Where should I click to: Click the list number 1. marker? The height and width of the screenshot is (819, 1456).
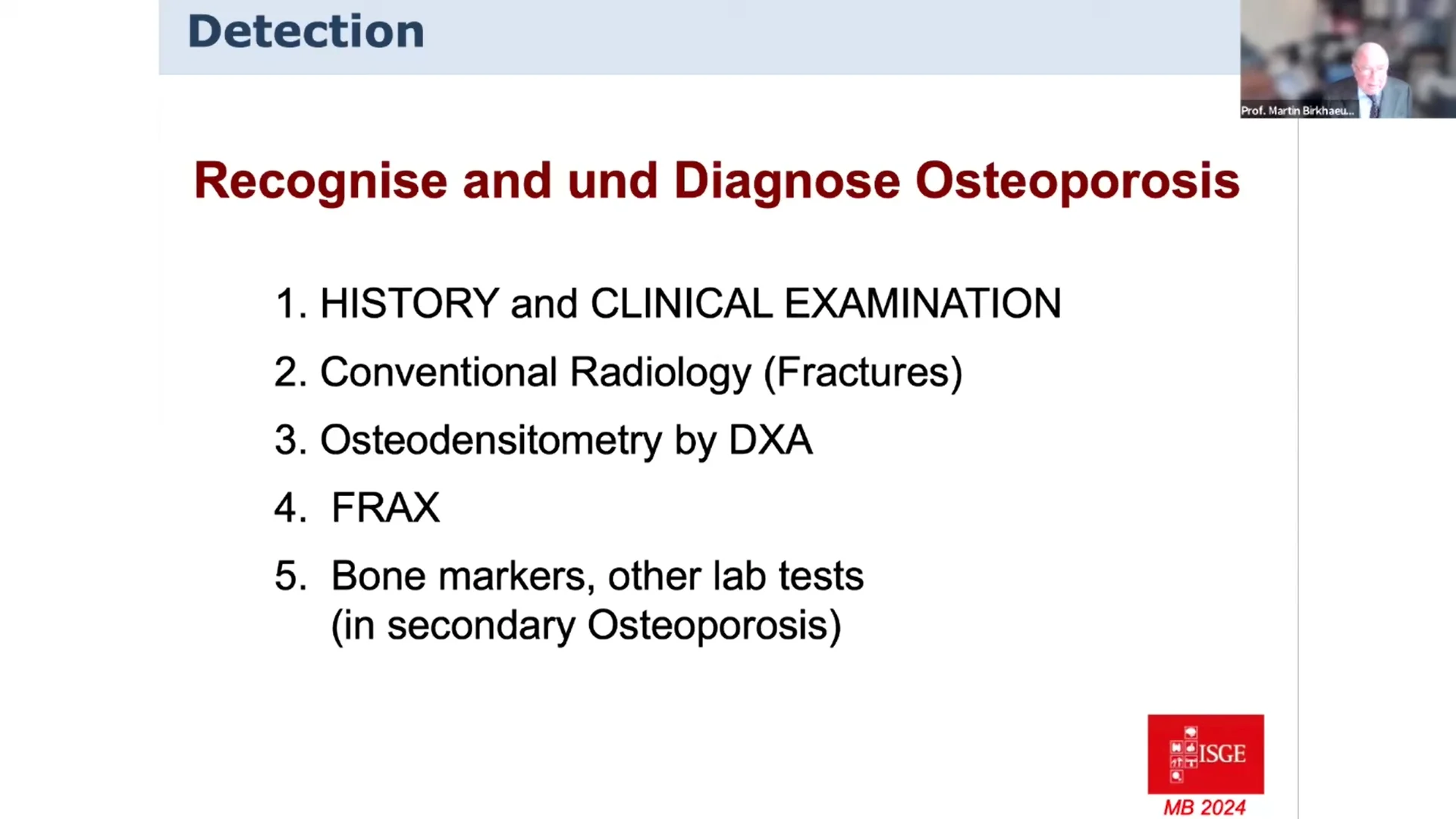point(291,303)
